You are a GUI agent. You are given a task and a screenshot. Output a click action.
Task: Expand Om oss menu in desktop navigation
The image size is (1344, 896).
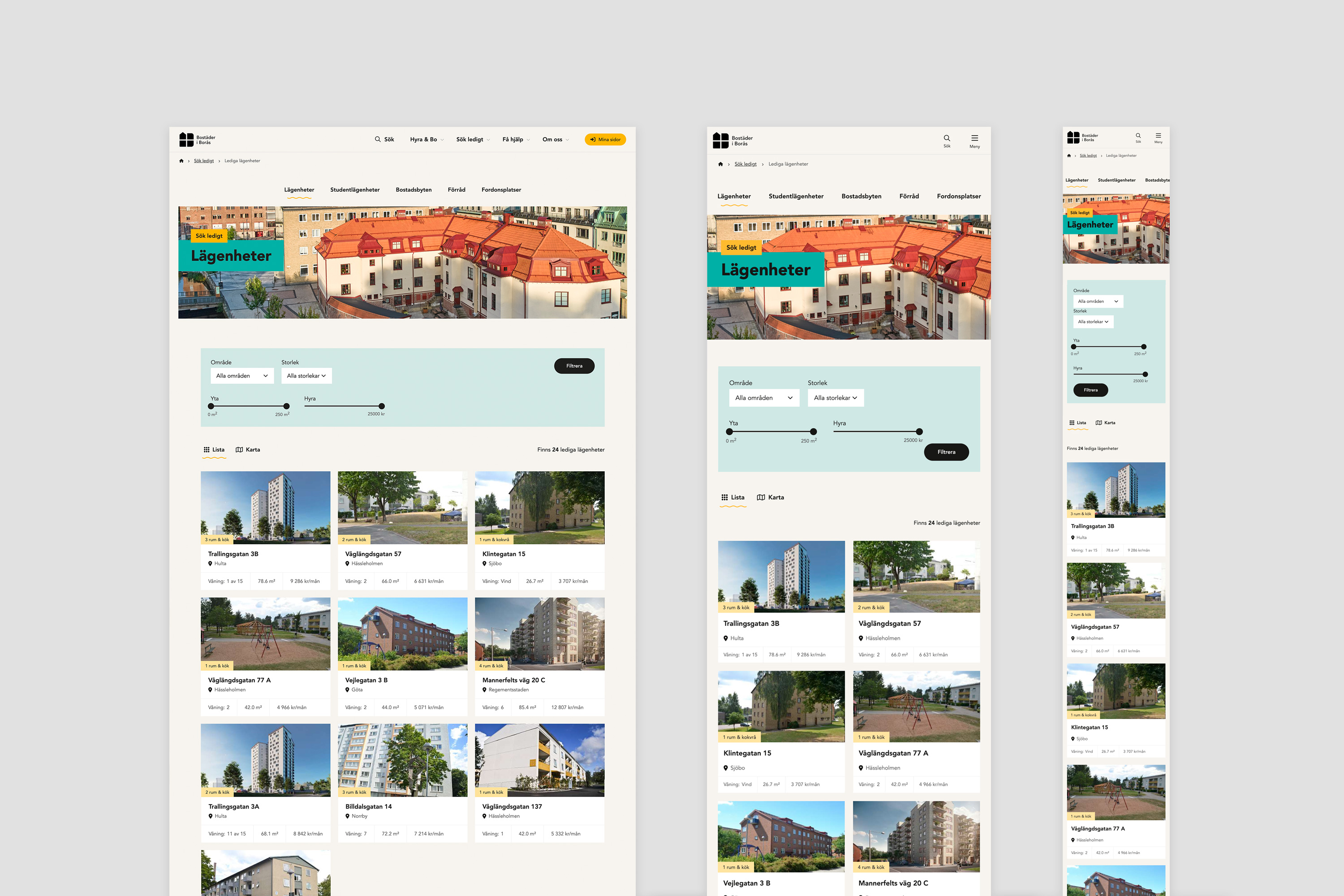click(556, 139)
